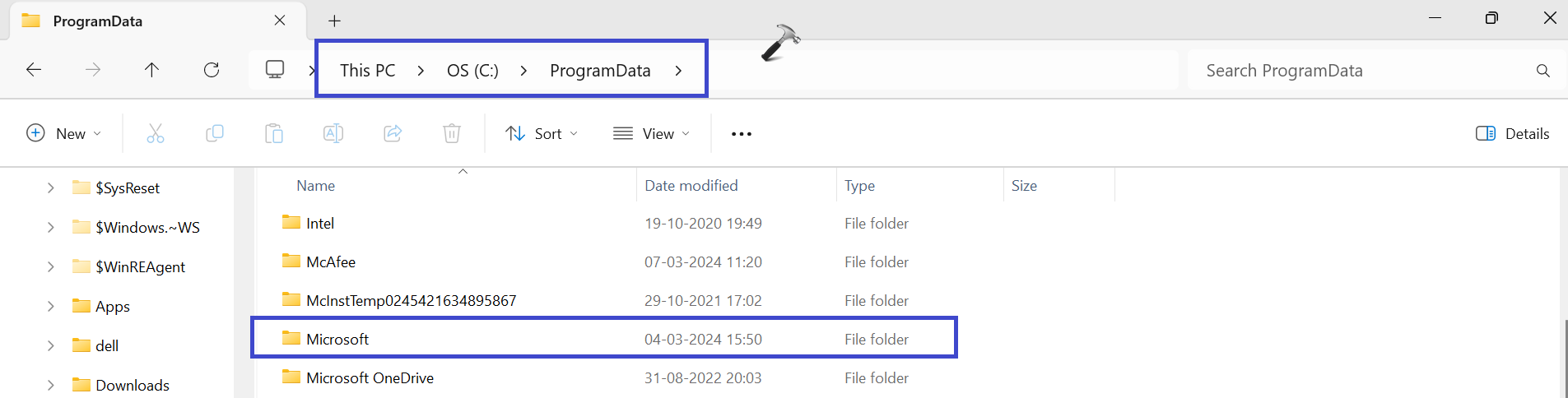Expand the Apps folder tree node
This screenshot has height=398, width=1568.
coord(51,306)
